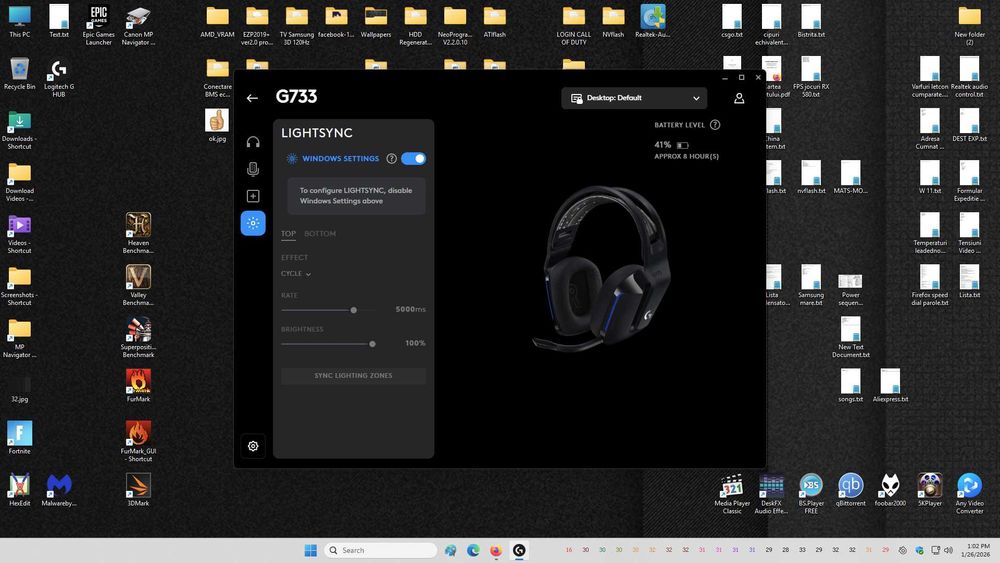The height and width of the screenshot is (563, 1000).
Task: Select the 3DMark desktop icon
Action: 138,490
